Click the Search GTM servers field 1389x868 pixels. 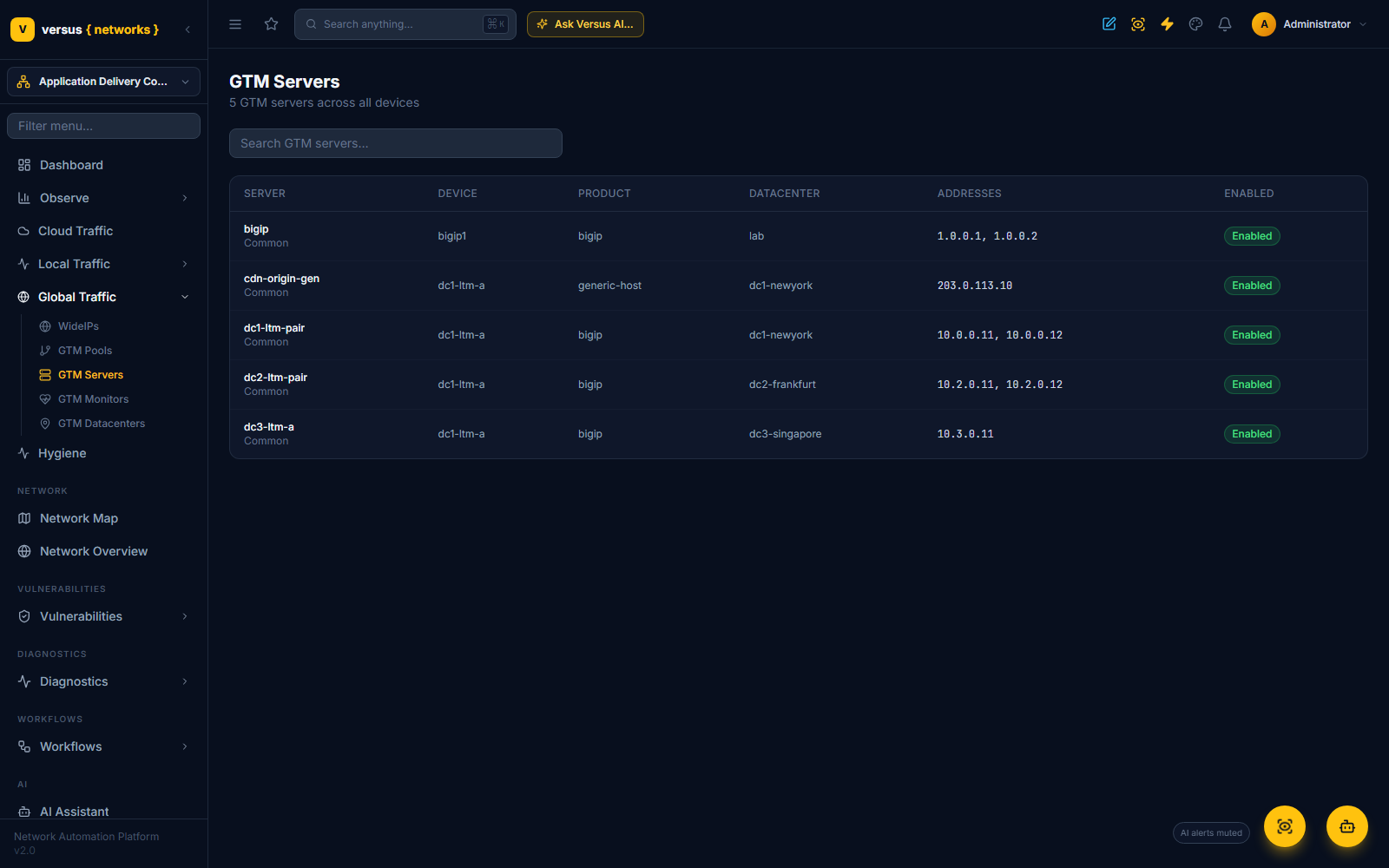(x=396, y=143)
